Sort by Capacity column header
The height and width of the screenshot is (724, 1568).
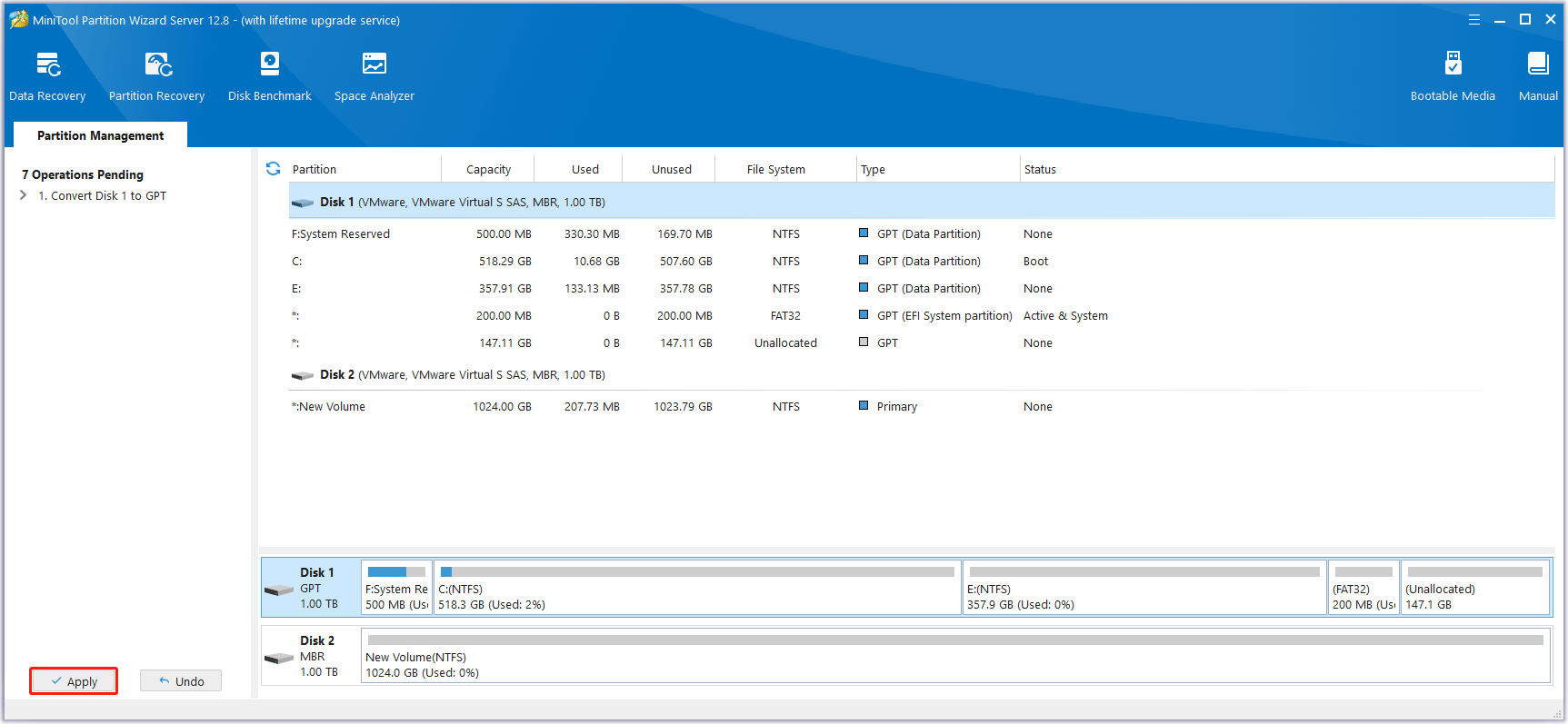pyautogui.click(x=488, y=169)
